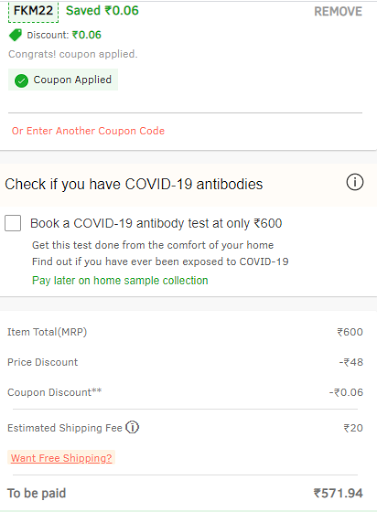This screenshot has width=377, height=512.
Task: Click the To be paid ₹571.94 amount
Action: tap(338, 493)
